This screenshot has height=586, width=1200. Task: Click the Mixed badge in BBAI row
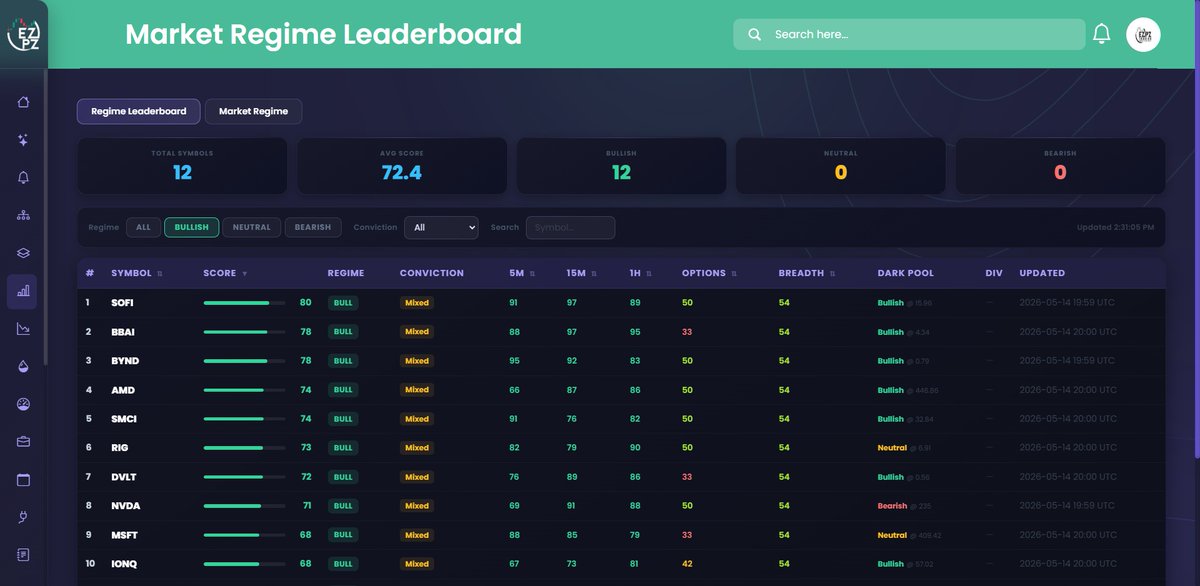(x=417, y=332)
